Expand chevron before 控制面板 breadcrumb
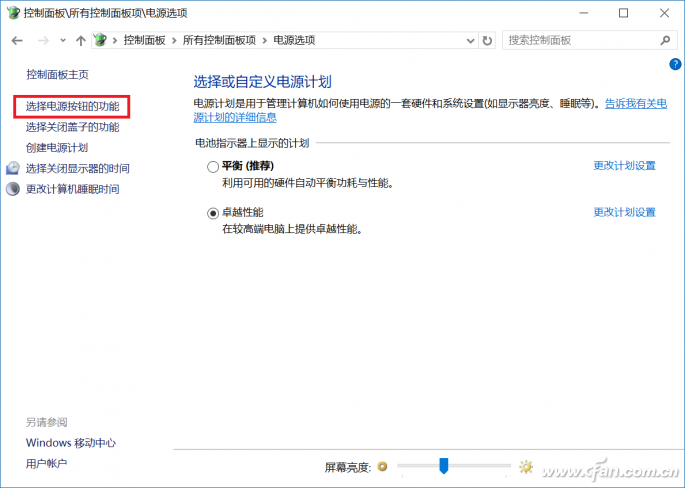The height and width of the screenshot is (488, 685). [115, 41]
